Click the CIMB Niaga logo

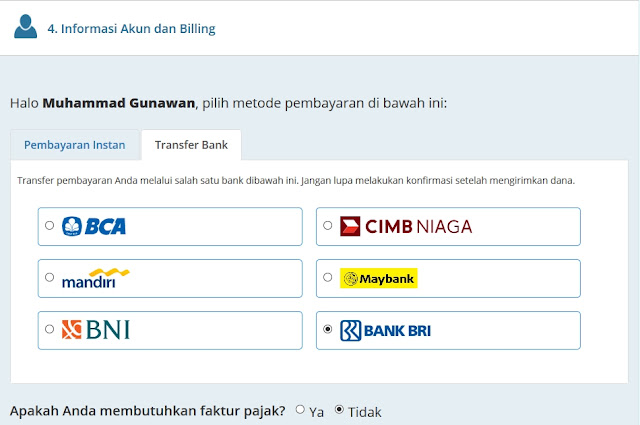pyautogui.click(x=406, y=226)
